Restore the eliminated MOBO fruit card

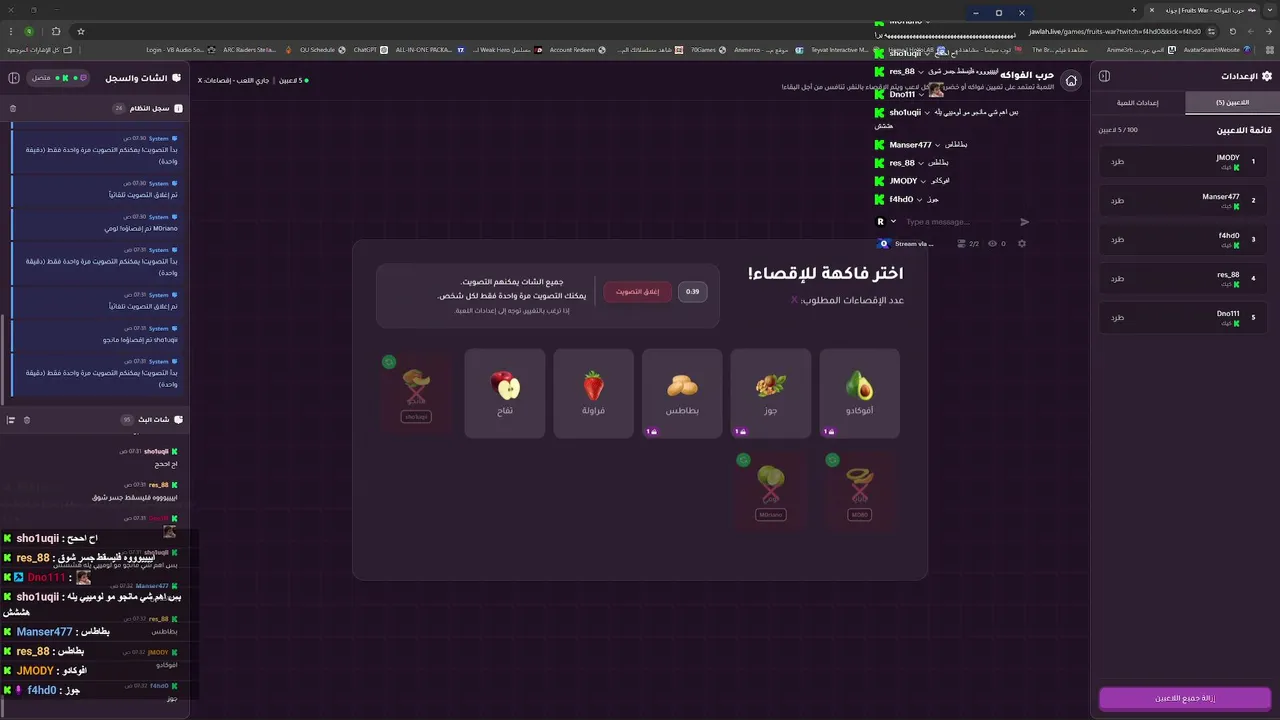(832, 460)
